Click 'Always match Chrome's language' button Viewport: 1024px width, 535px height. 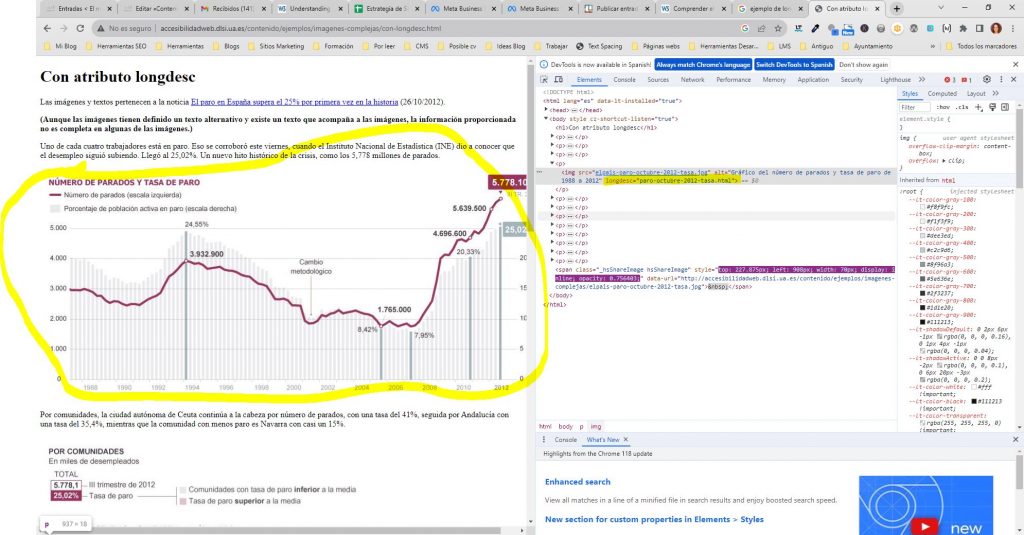703,65
